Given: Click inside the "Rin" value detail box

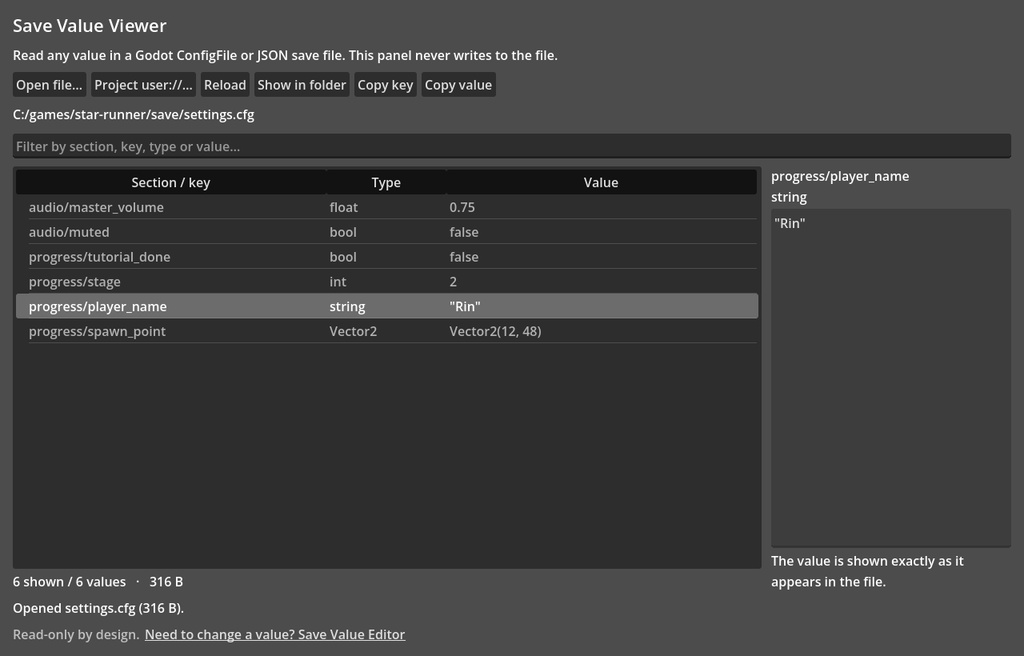Looking at the screenshot, I should click(891, 378).
